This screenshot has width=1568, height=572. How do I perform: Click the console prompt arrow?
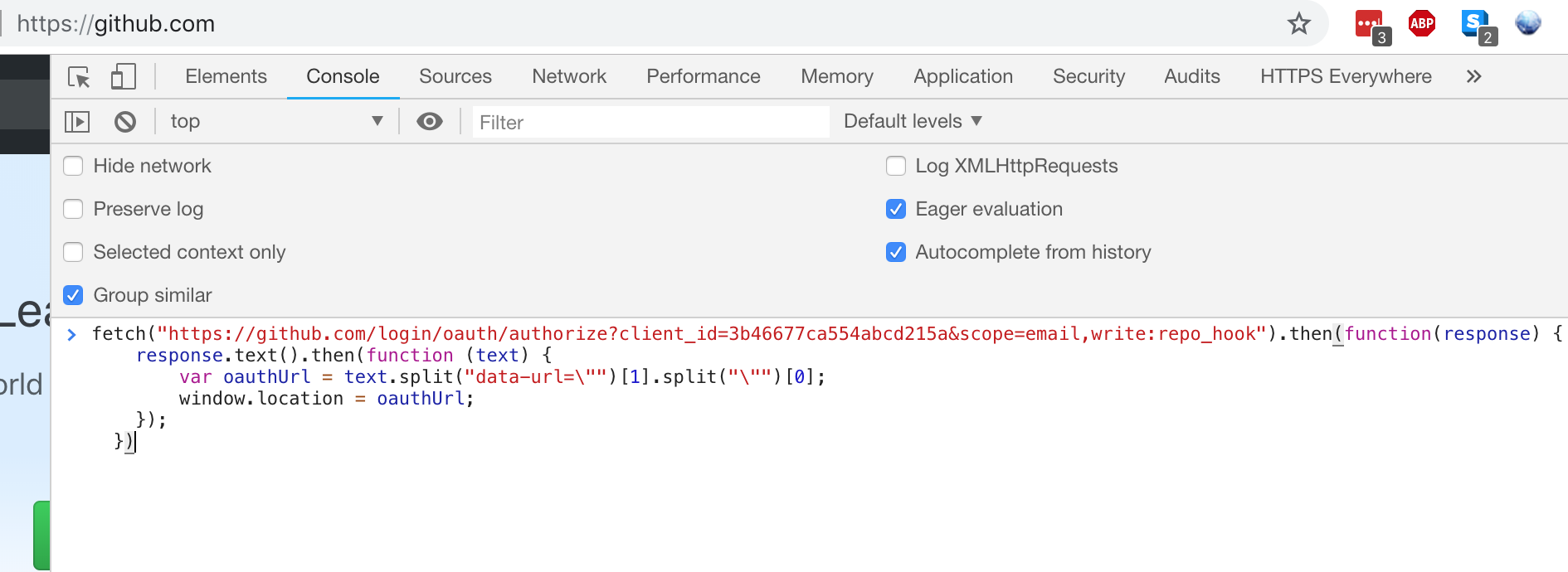tap(72, 334)
